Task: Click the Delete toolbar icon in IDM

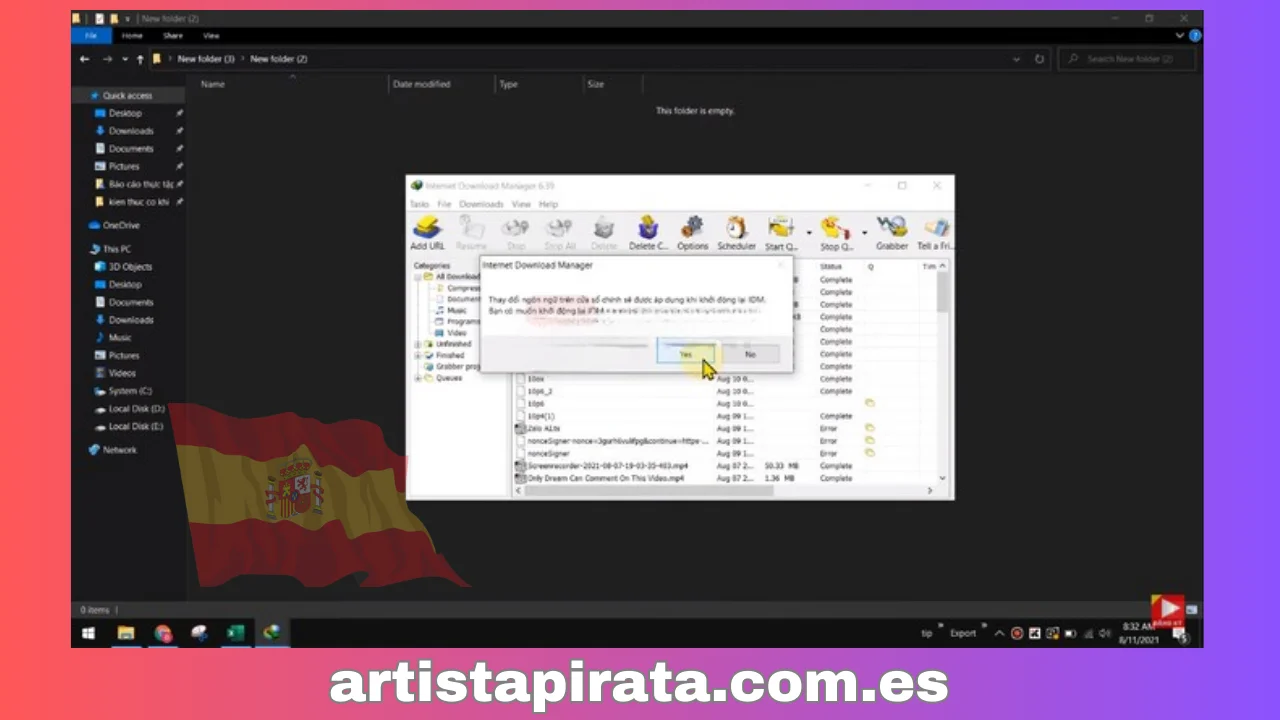Action: pos(604,234)
